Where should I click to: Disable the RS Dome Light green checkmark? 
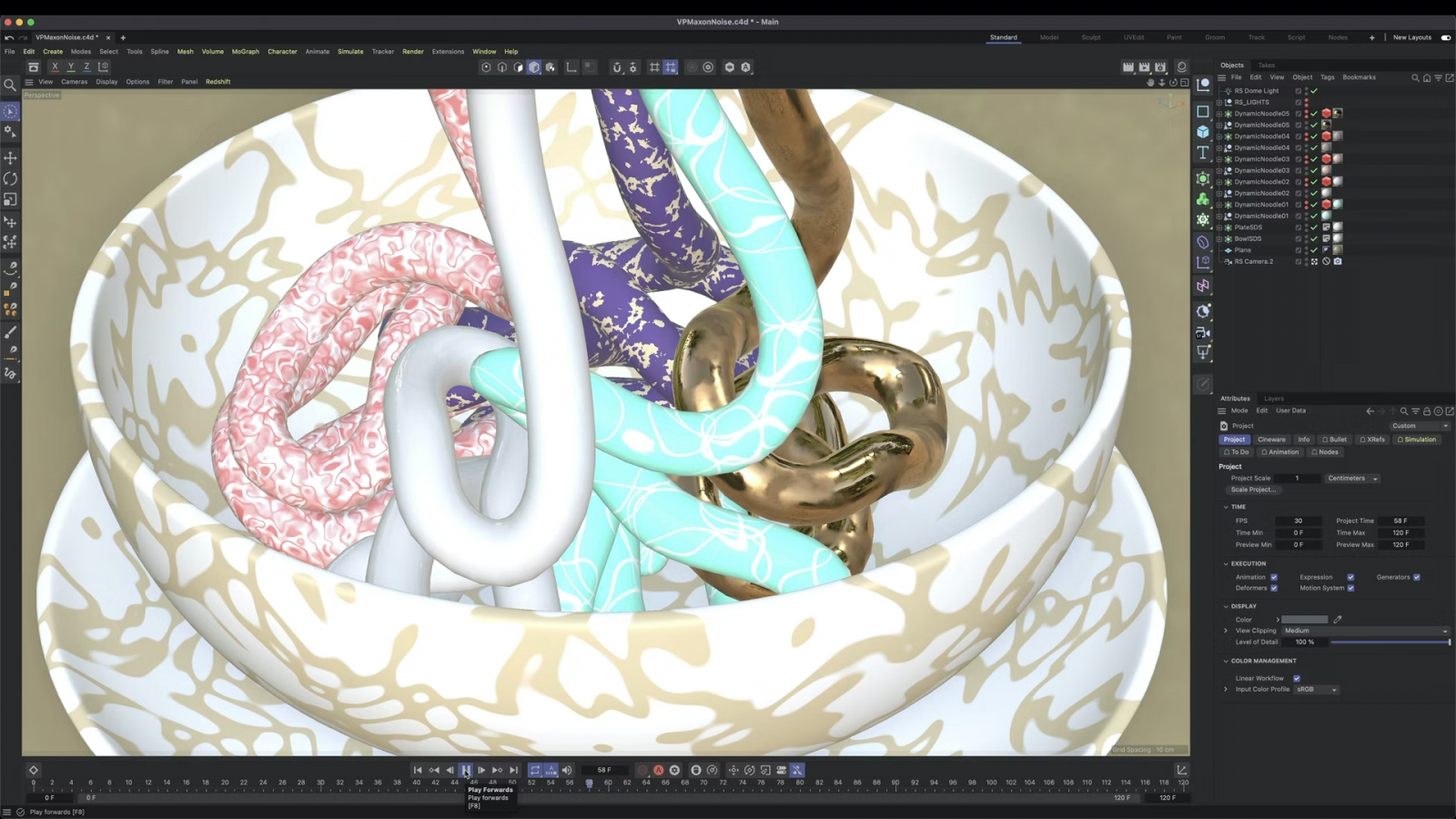pyautogui.click(x=1314, y=91)
